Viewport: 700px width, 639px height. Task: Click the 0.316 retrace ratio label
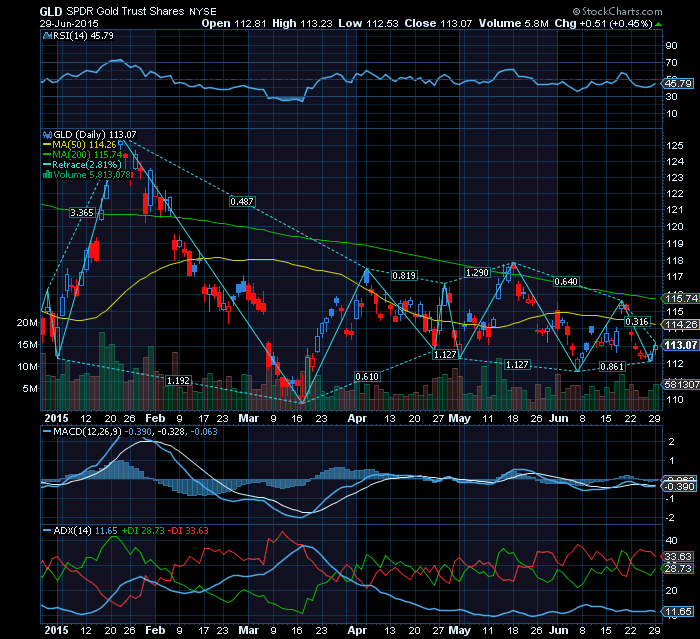click(x=637, y=322)
